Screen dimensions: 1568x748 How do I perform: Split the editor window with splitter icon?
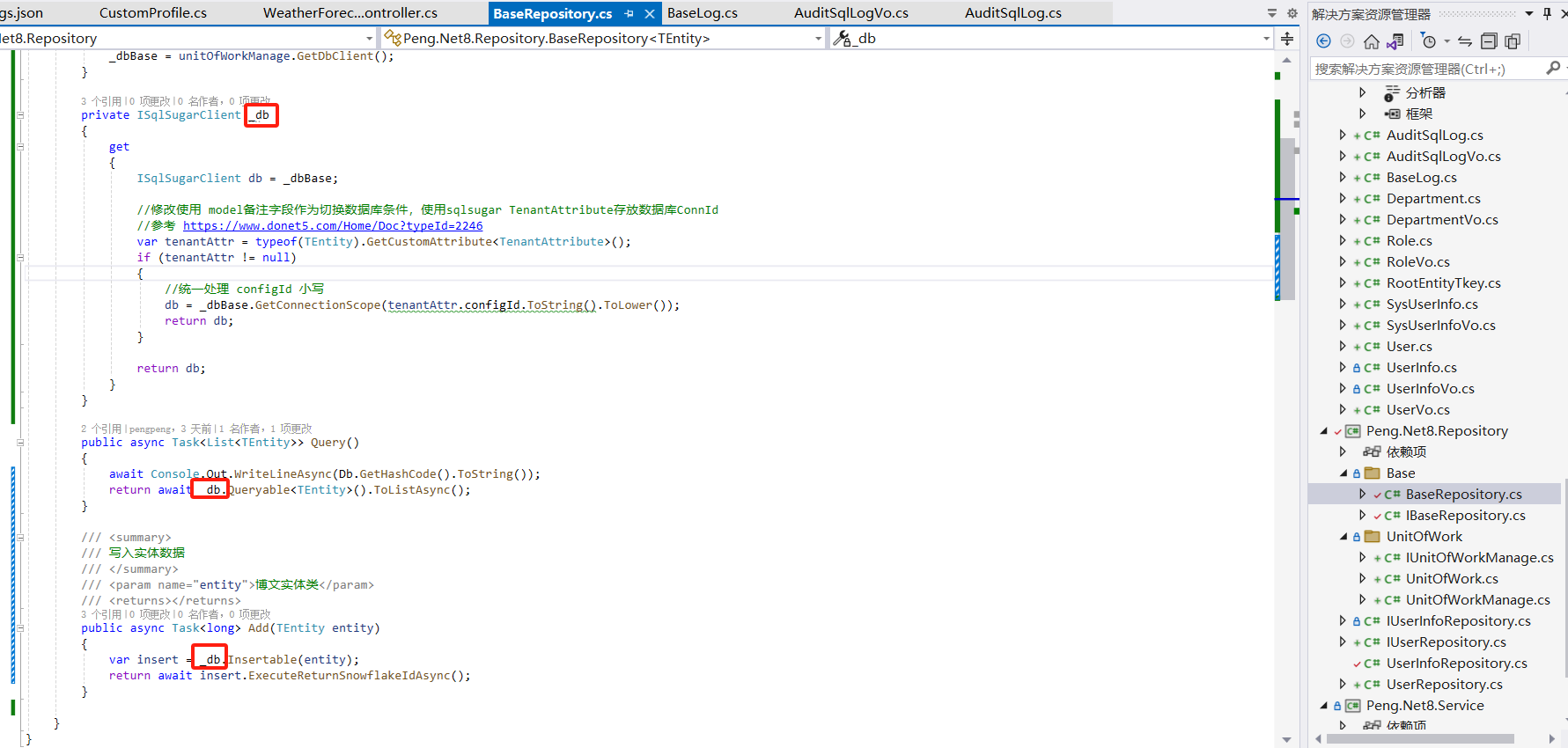pos(1287,39)
